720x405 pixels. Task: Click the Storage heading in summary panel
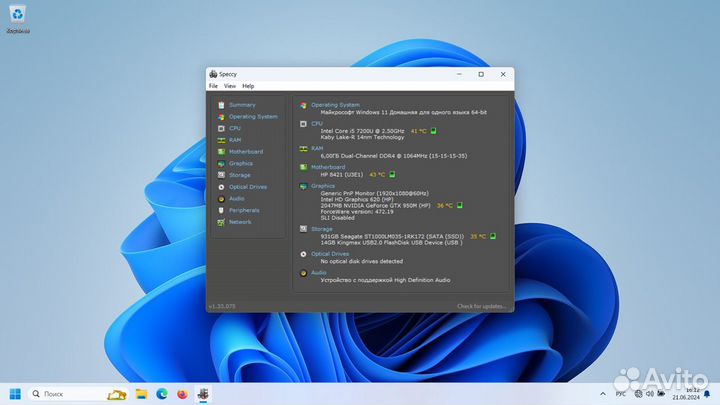(322, 228)
